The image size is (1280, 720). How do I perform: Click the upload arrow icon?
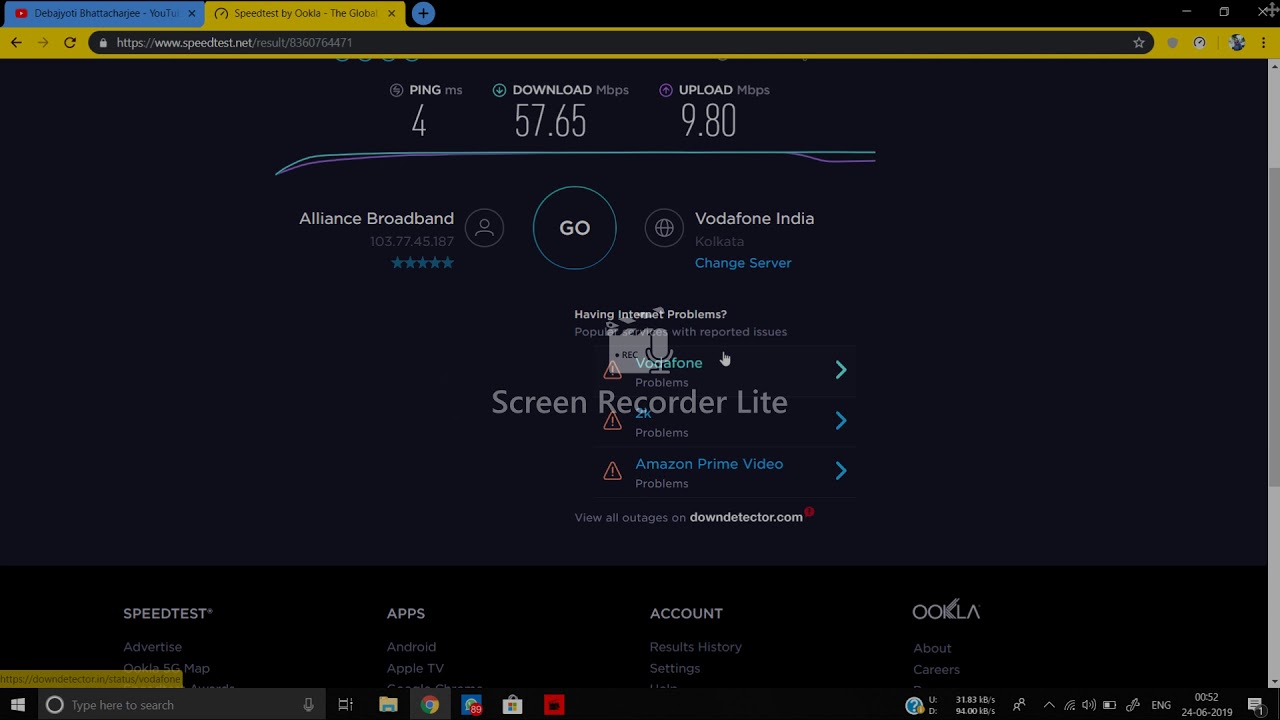click(666, 90)
